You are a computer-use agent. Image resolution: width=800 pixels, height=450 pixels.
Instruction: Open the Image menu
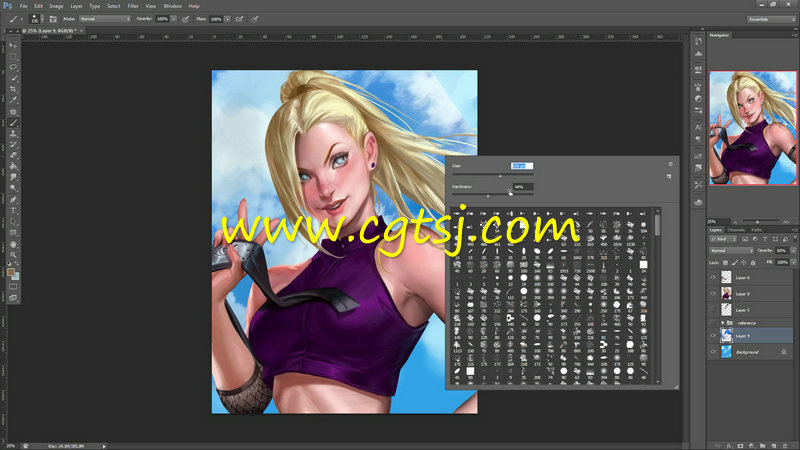point(56,6)
